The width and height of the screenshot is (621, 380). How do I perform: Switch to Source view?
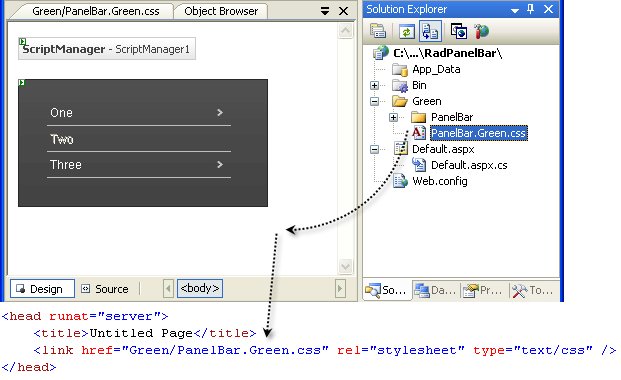coord(105,289)
